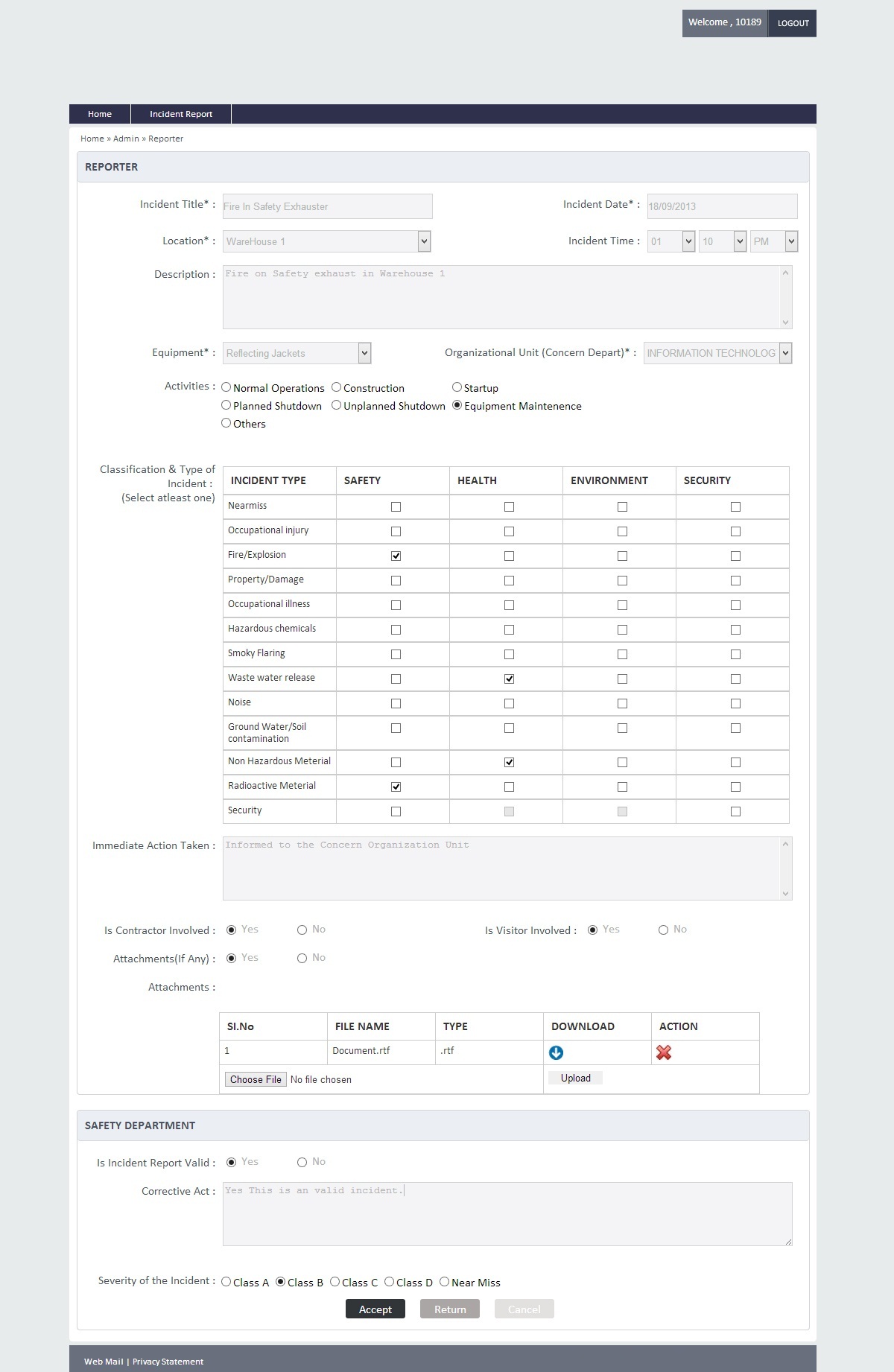Open the Location dropdown
894x1372 pixels.
coord(327,241)
